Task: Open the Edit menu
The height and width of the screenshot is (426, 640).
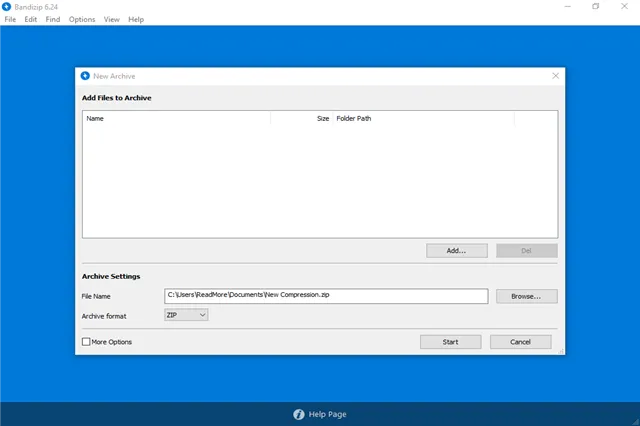Action: (x=31, y=19)
